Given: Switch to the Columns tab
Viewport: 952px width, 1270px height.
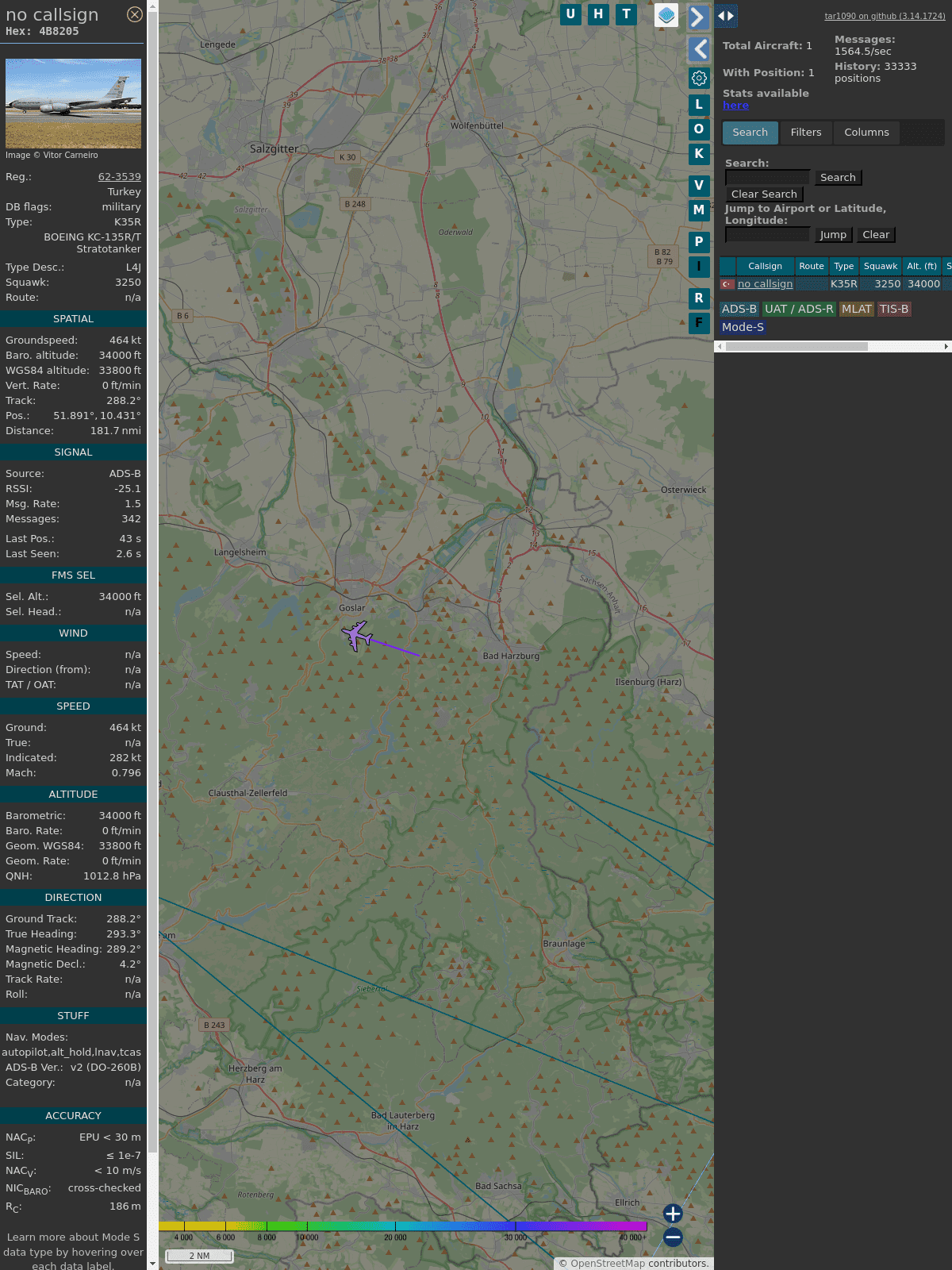Looking at the screenshot, I should [866, 133].
